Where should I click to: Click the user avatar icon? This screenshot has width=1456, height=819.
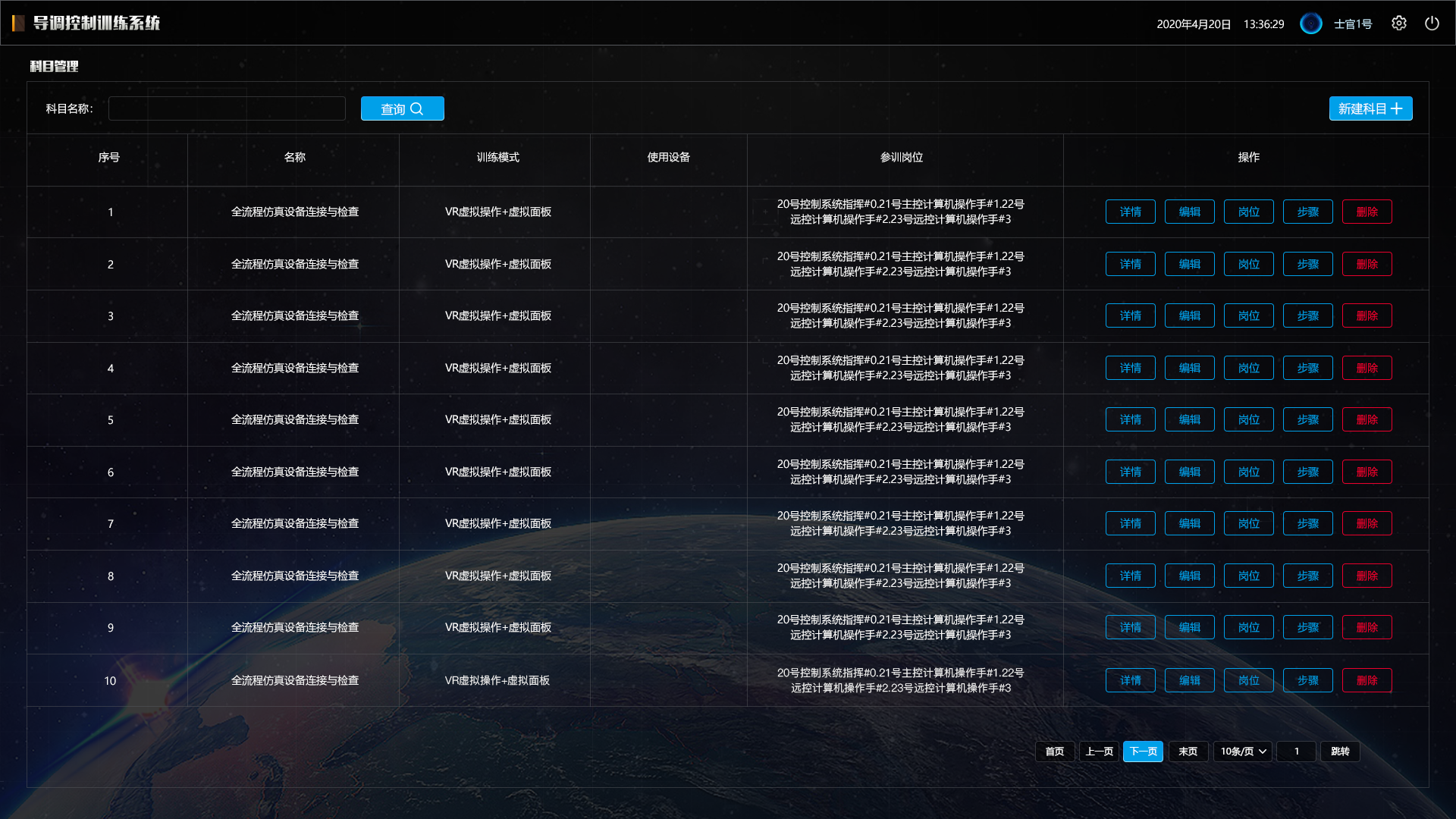point(1310,24)
